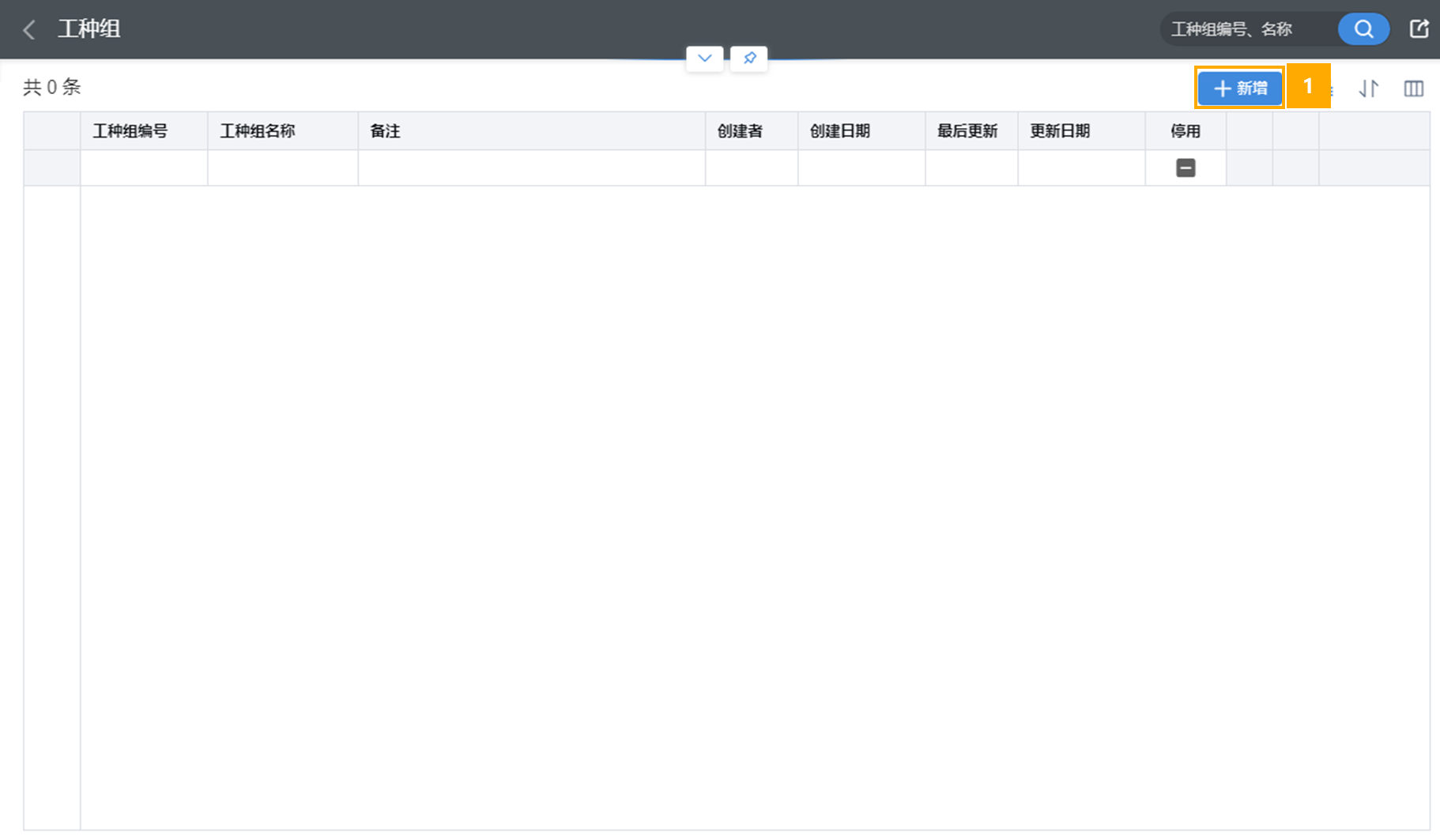
Task: Open the sort order icon
Action: 1369,89
